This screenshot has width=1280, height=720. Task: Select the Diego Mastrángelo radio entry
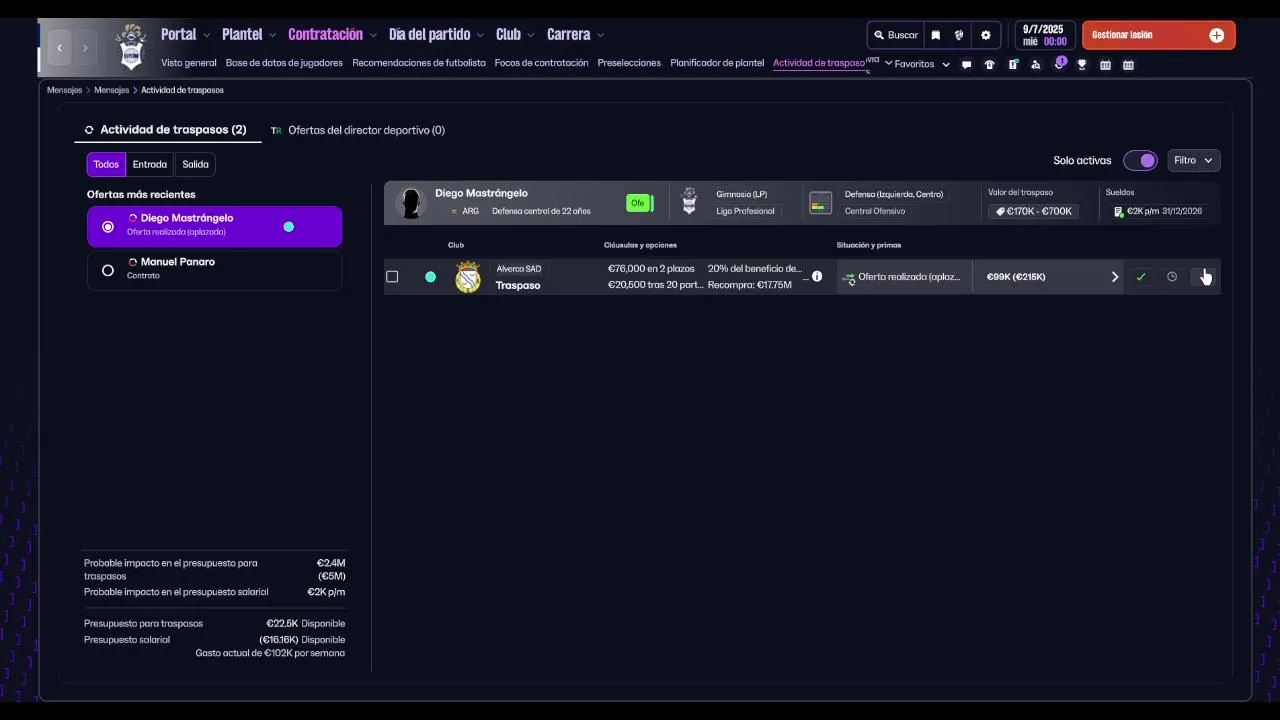pyautogui.click(x=214, y=226)
